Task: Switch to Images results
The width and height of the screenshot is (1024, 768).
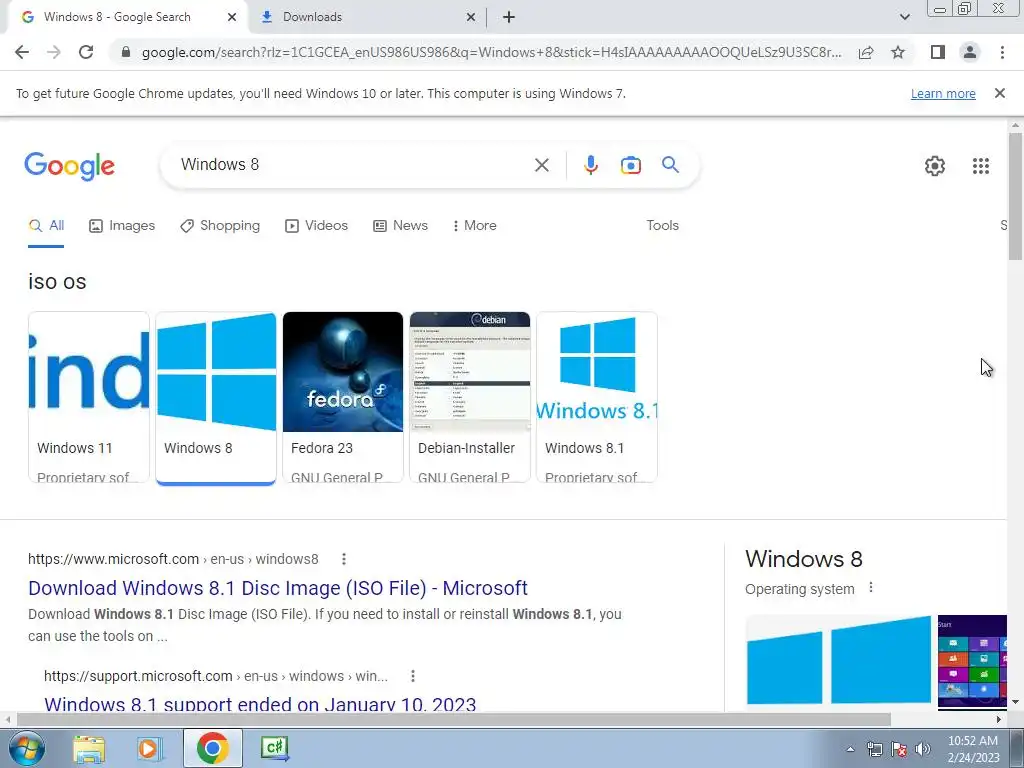Action: pos(122,226)
